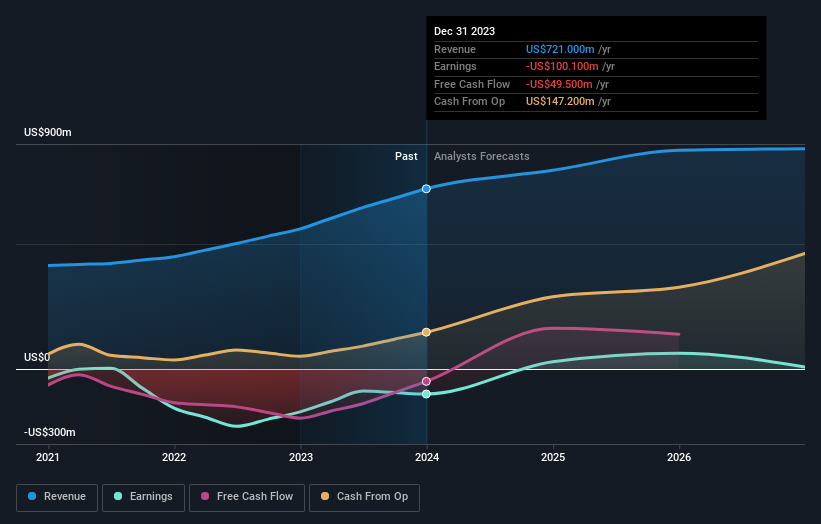Click the -US$100.100m earnings value

coord(562,66)
